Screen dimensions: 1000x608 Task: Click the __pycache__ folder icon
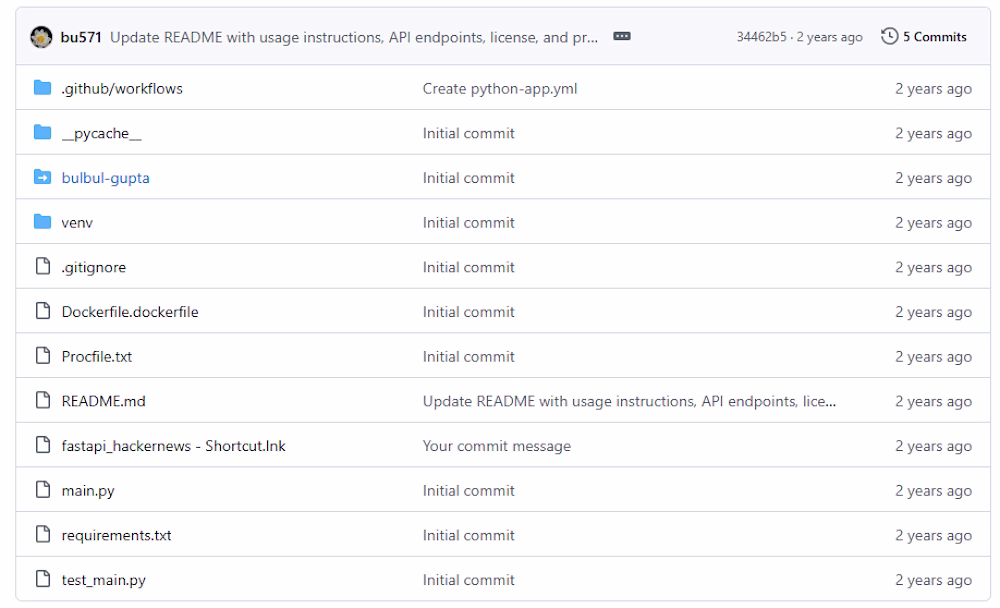click(x=42, y=133)
